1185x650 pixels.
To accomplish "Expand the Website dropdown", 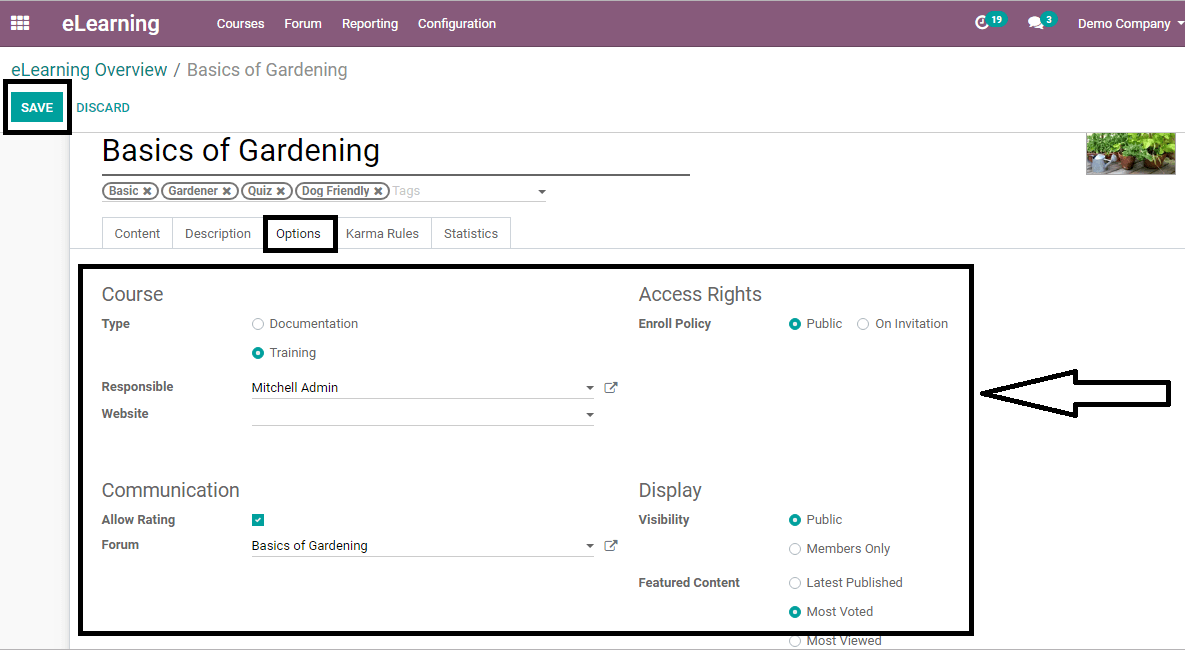I will 589,415.
